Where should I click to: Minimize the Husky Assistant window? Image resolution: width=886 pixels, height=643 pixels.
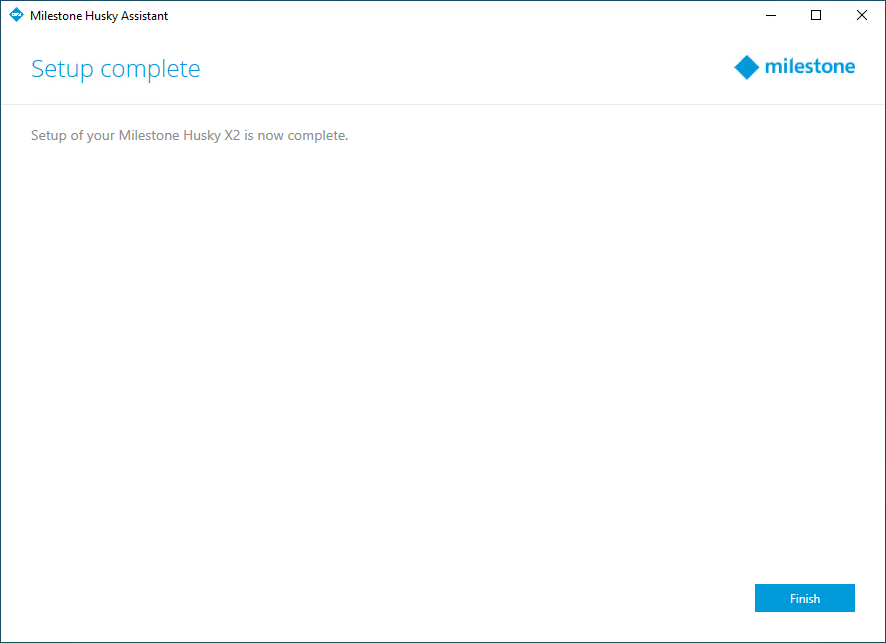click(771, 15)
